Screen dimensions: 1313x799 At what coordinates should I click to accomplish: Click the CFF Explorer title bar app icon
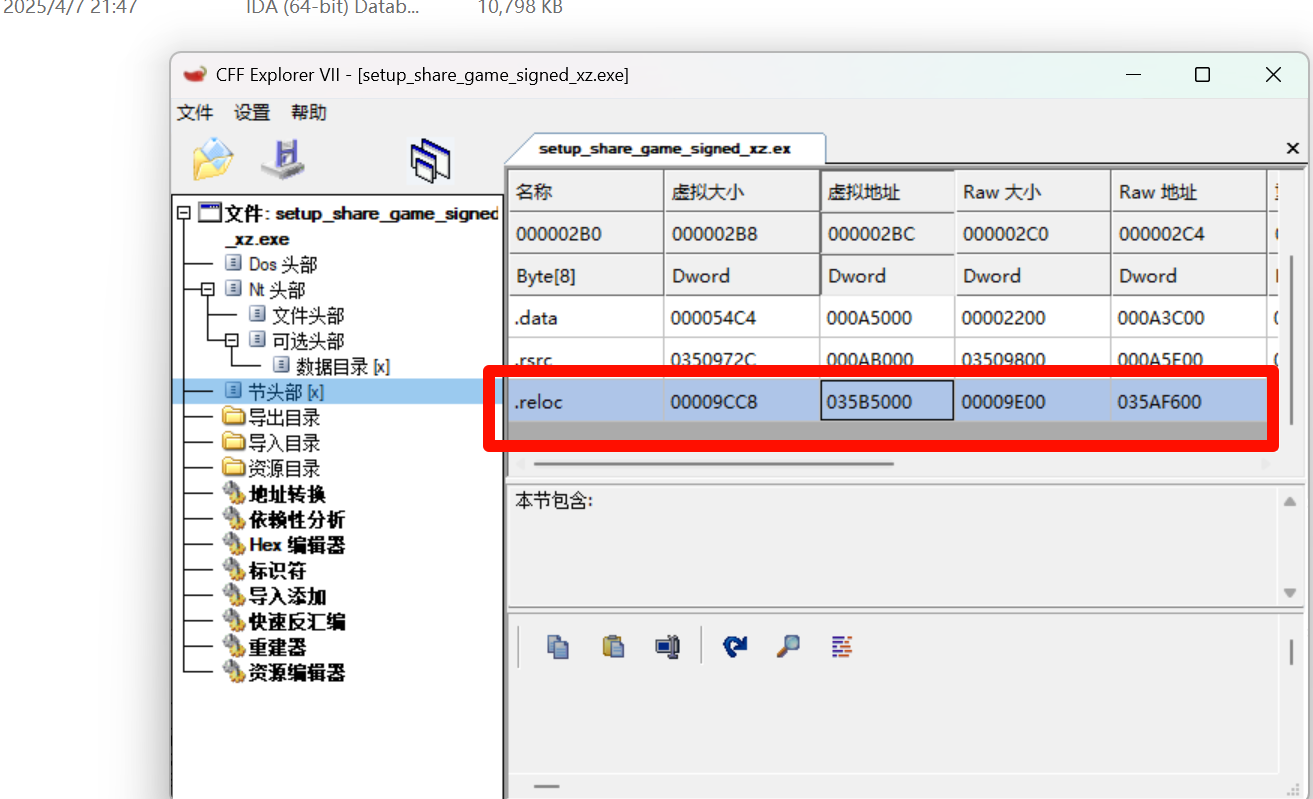tap(194, 75)
